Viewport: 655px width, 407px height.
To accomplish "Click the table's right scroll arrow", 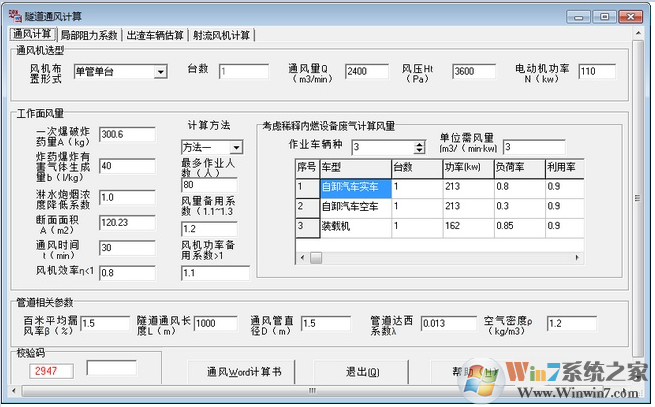I will click(x=577, y=257).
